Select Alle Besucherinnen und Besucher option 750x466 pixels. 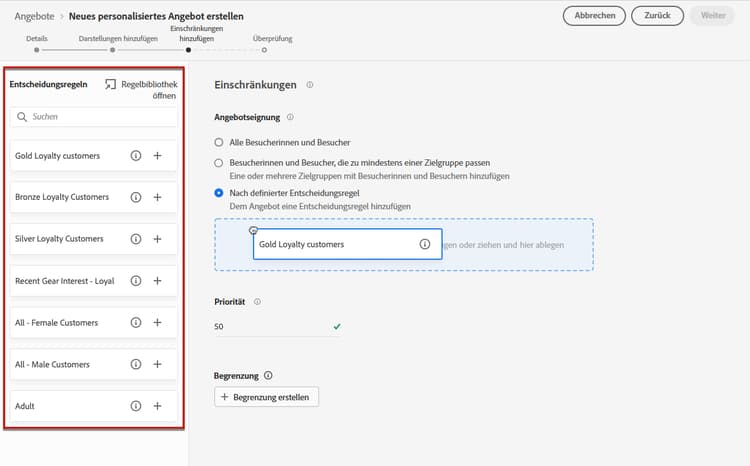click(x=219, y=142)
